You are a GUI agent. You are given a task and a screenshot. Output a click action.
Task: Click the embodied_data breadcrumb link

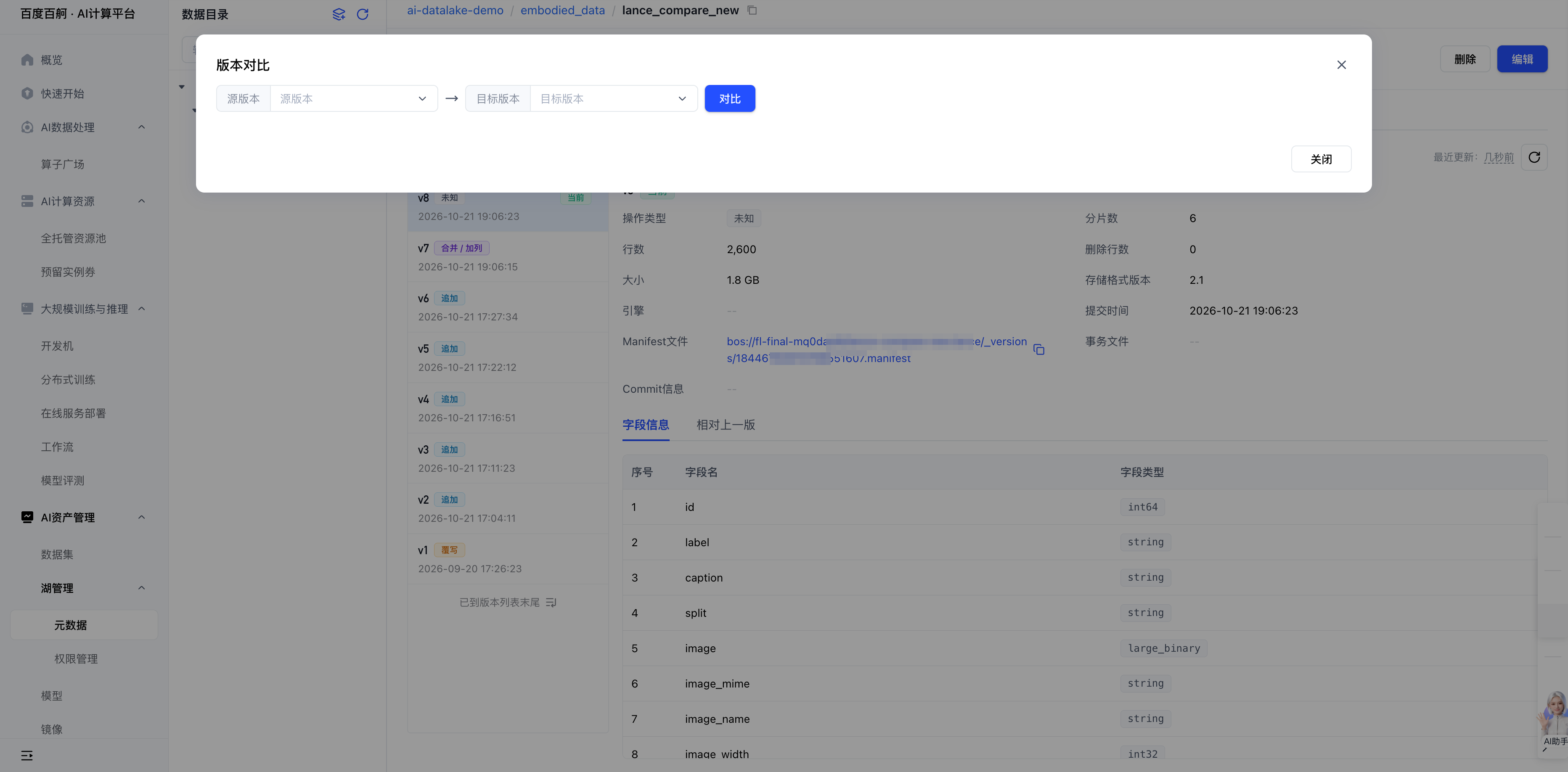tap(562, 11)
